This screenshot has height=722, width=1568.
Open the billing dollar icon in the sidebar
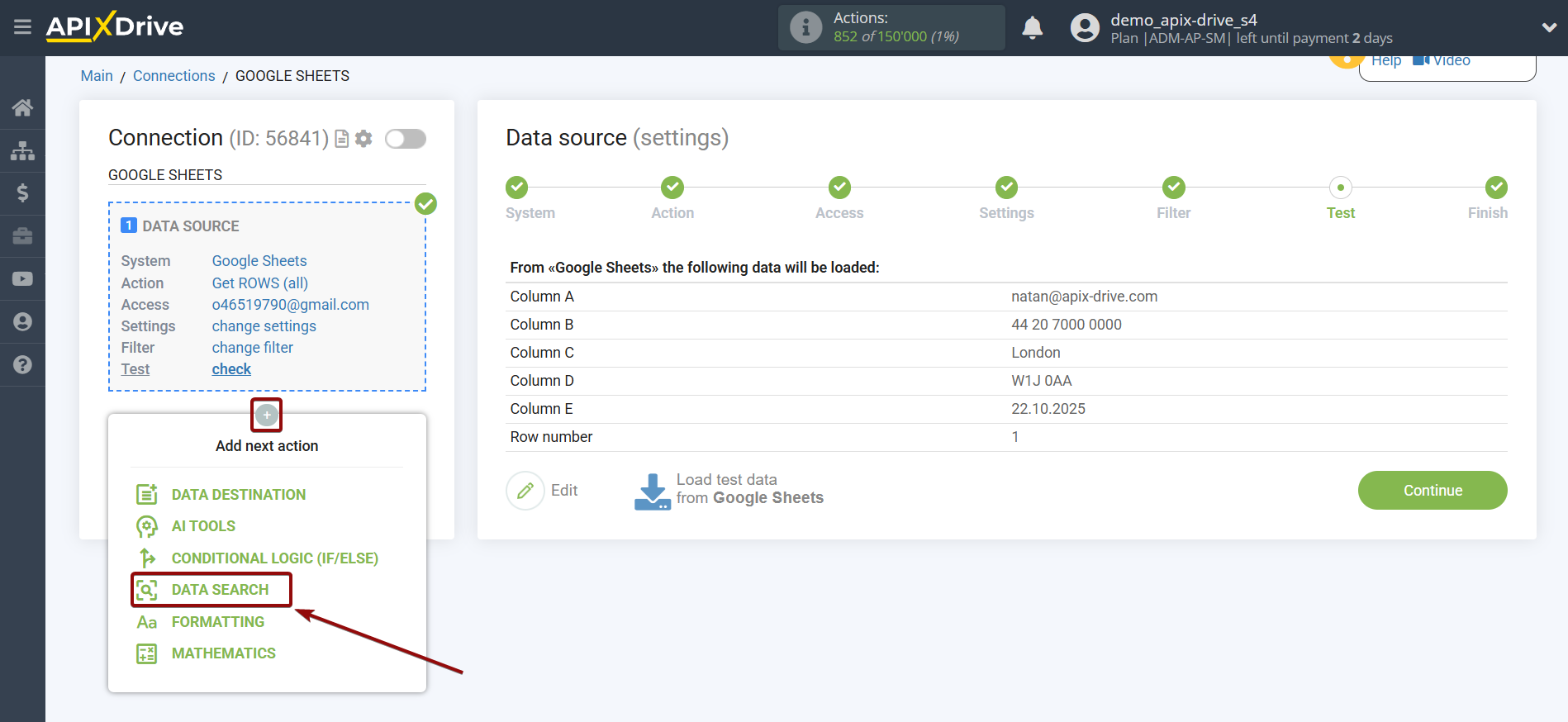point(22,193)
